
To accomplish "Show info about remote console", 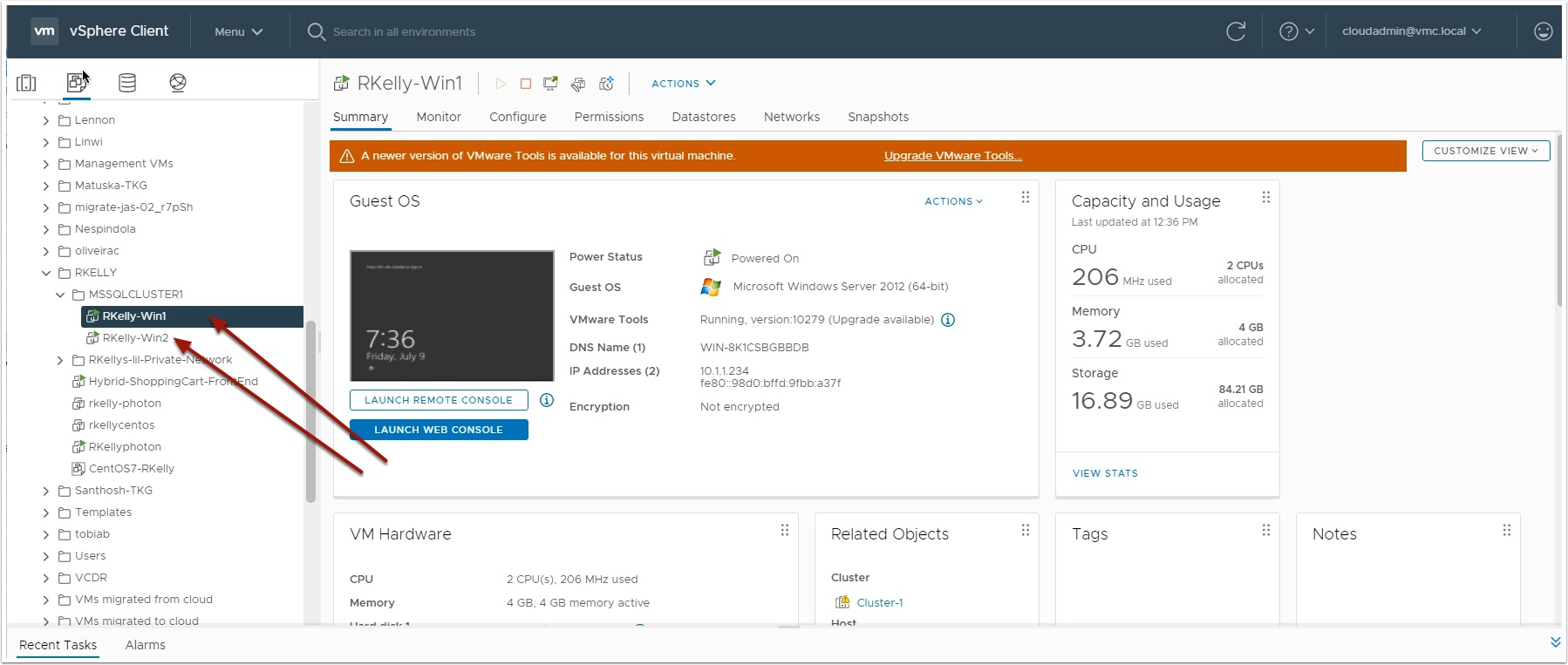I will 547,400.
